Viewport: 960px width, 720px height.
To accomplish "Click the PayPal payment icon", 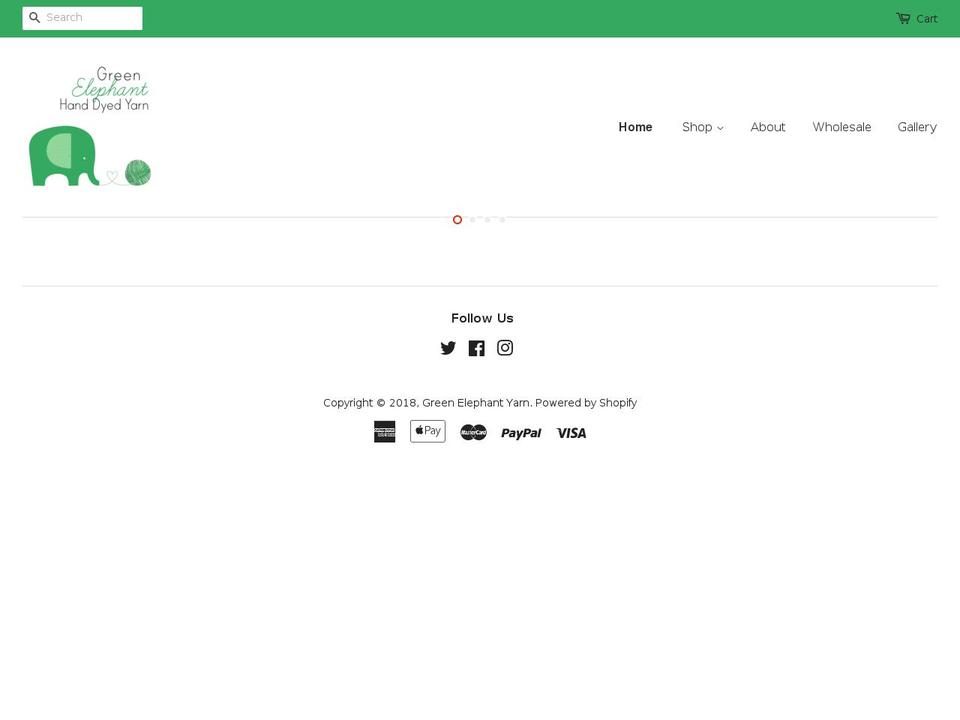I will [x=521, y=433].
